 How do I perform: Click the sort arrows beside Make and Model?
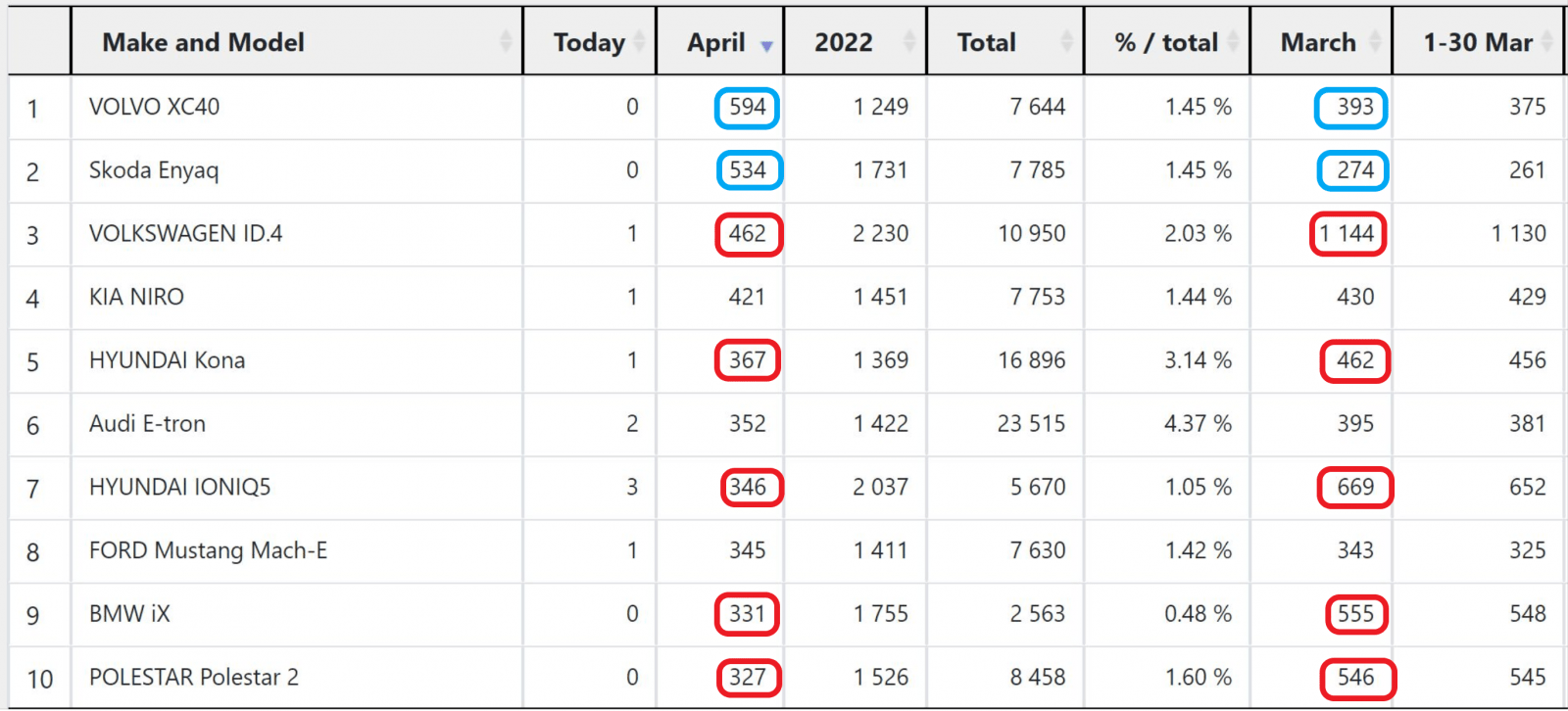[x=506, y=41]
